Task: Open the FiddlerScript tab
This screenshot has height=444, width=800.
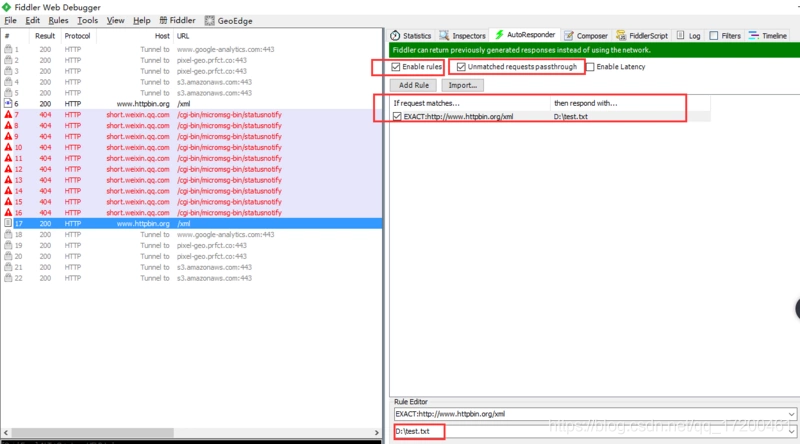Action: (642, 36)
